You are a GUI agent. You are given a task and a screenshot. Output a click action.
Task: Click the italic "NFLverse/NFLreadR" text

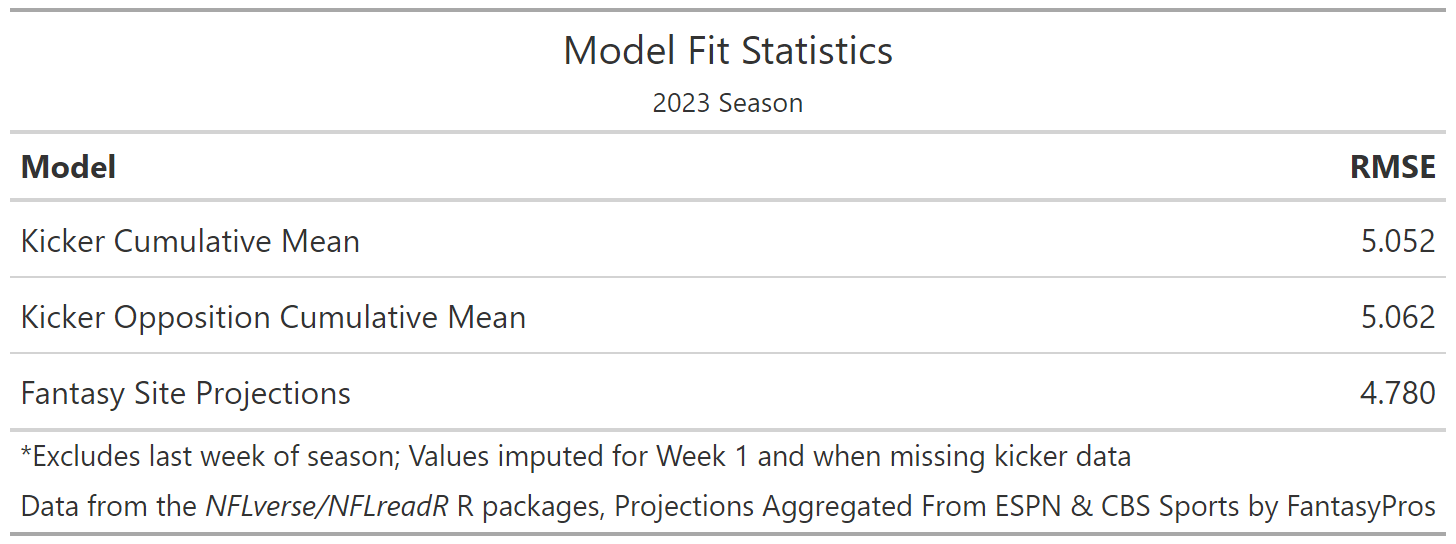point(326,506)
